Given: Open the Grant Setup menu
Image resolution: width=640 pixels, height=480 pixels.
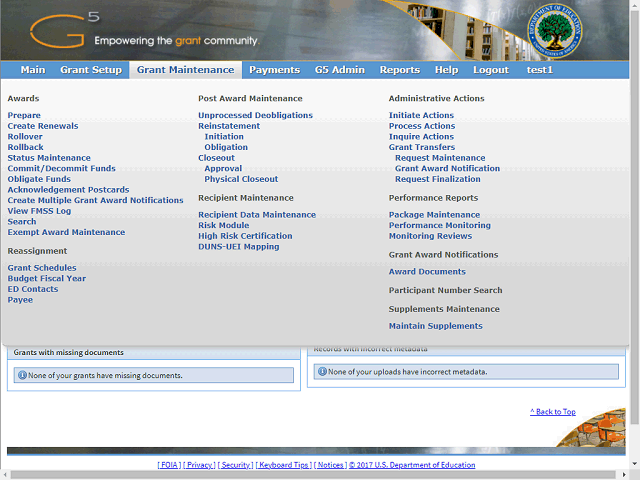Looking at the screenshot, I should click(91, 70).
